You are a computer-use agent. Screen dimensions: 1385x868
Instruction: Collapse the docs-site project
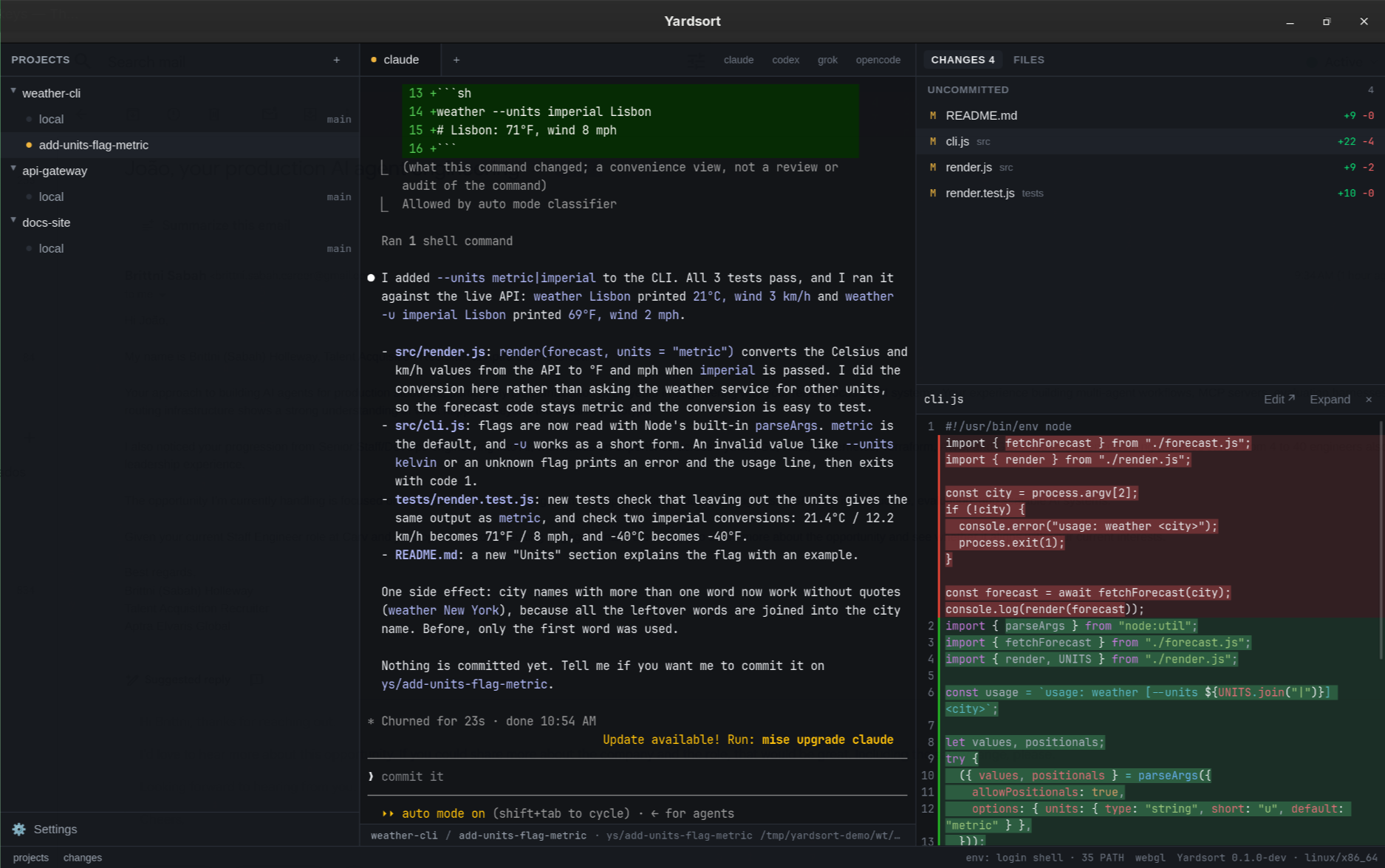[13, 221]
